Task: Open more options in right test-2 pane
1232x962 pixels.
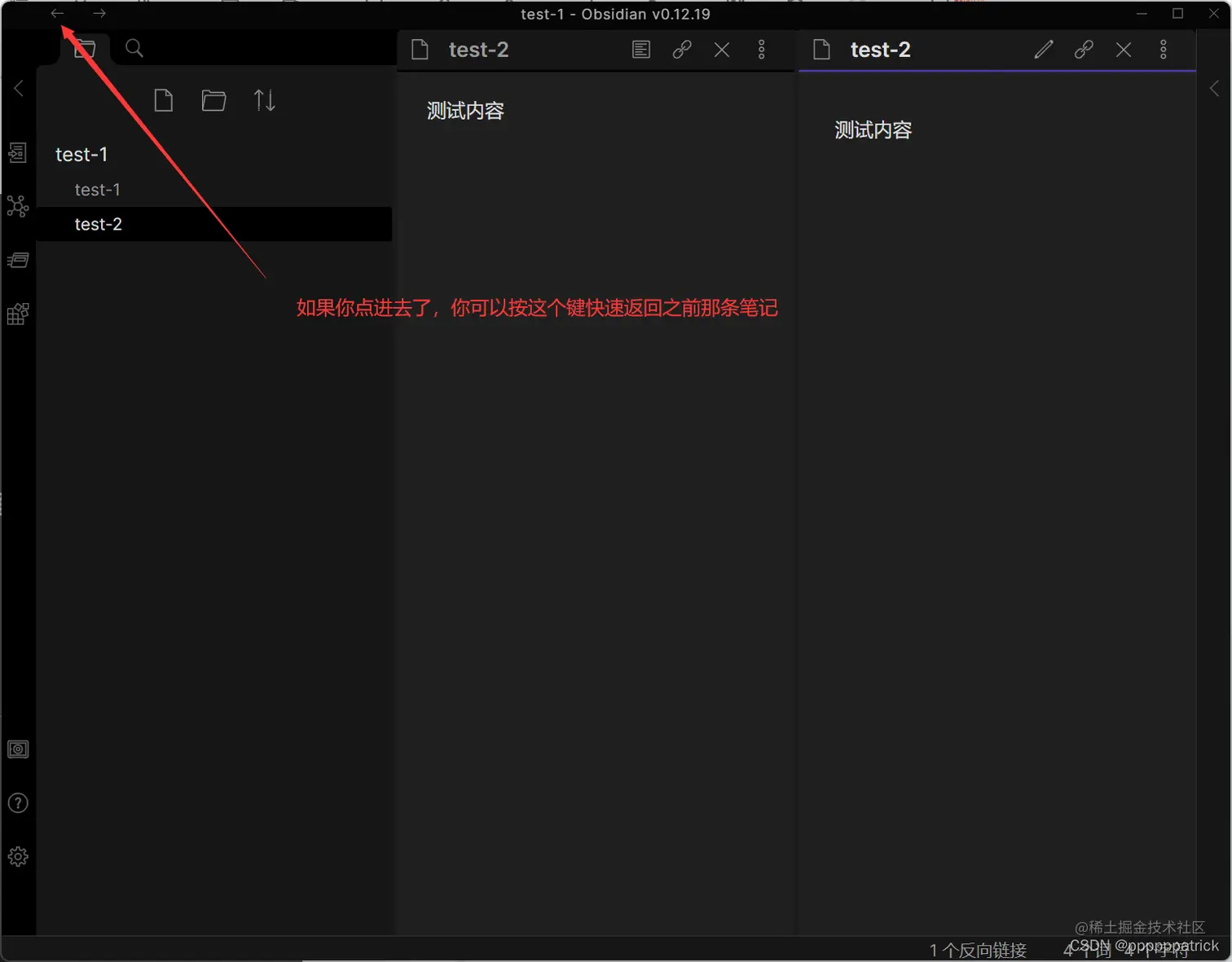Action: (1164, 50)
